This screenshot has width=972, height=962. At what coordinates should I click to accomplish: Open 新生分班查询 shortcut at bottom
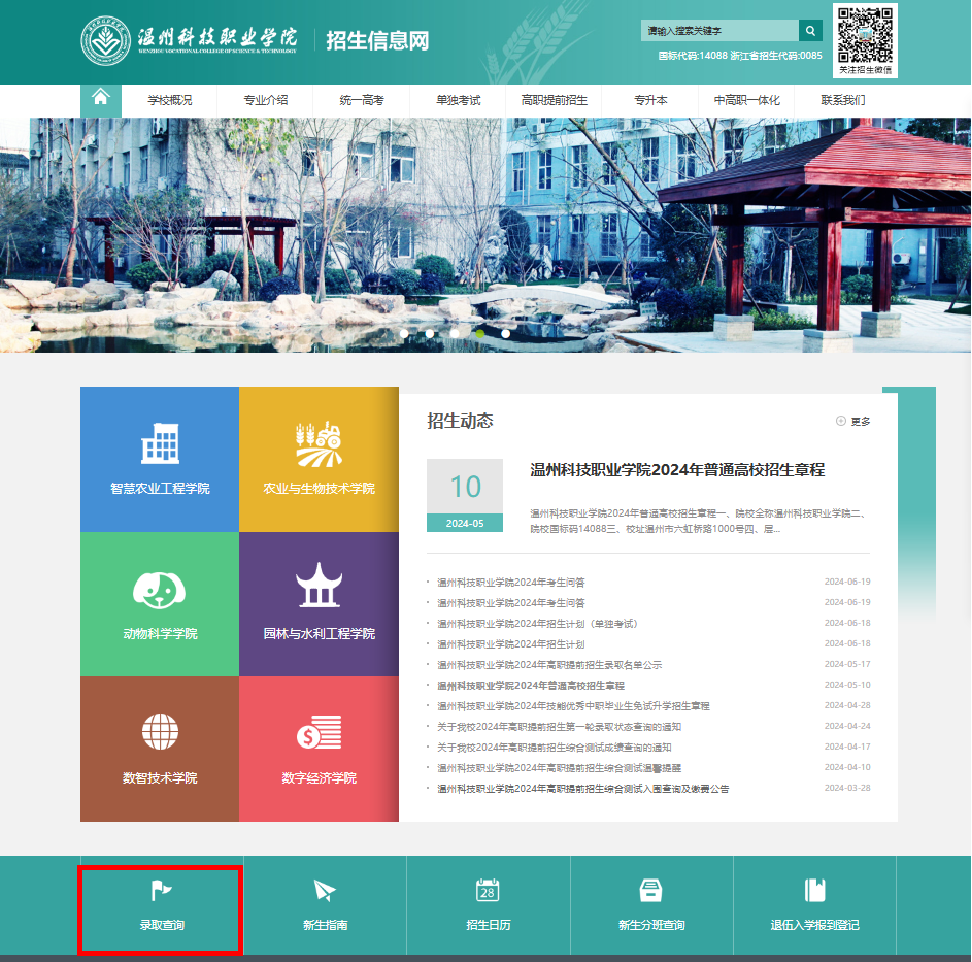click(651, 907)
